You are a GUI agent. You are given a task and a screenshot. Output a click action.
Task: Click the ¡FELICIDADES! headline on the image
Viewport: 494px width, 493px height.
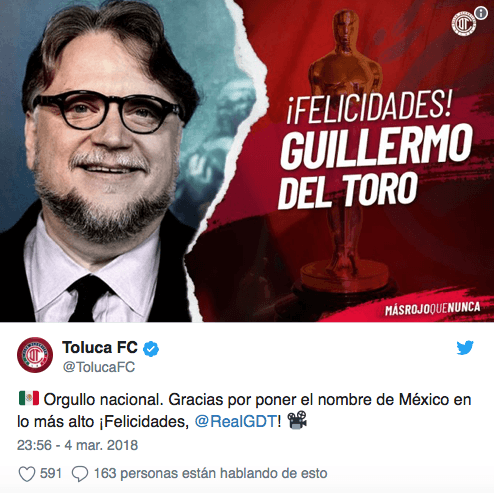point(369,107)
